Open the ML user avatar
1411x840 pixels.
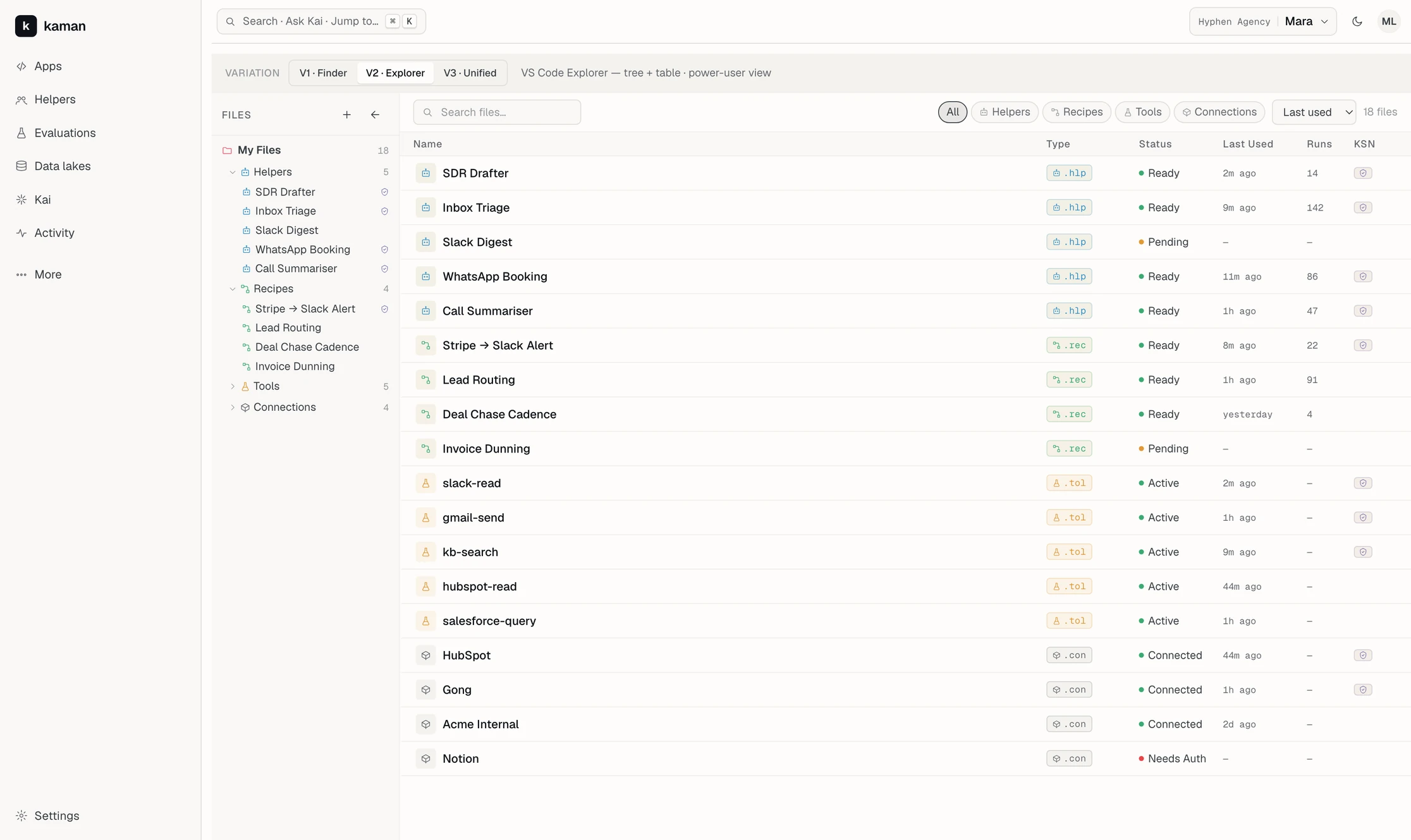pyautogui.click(x=1389, y=21)
